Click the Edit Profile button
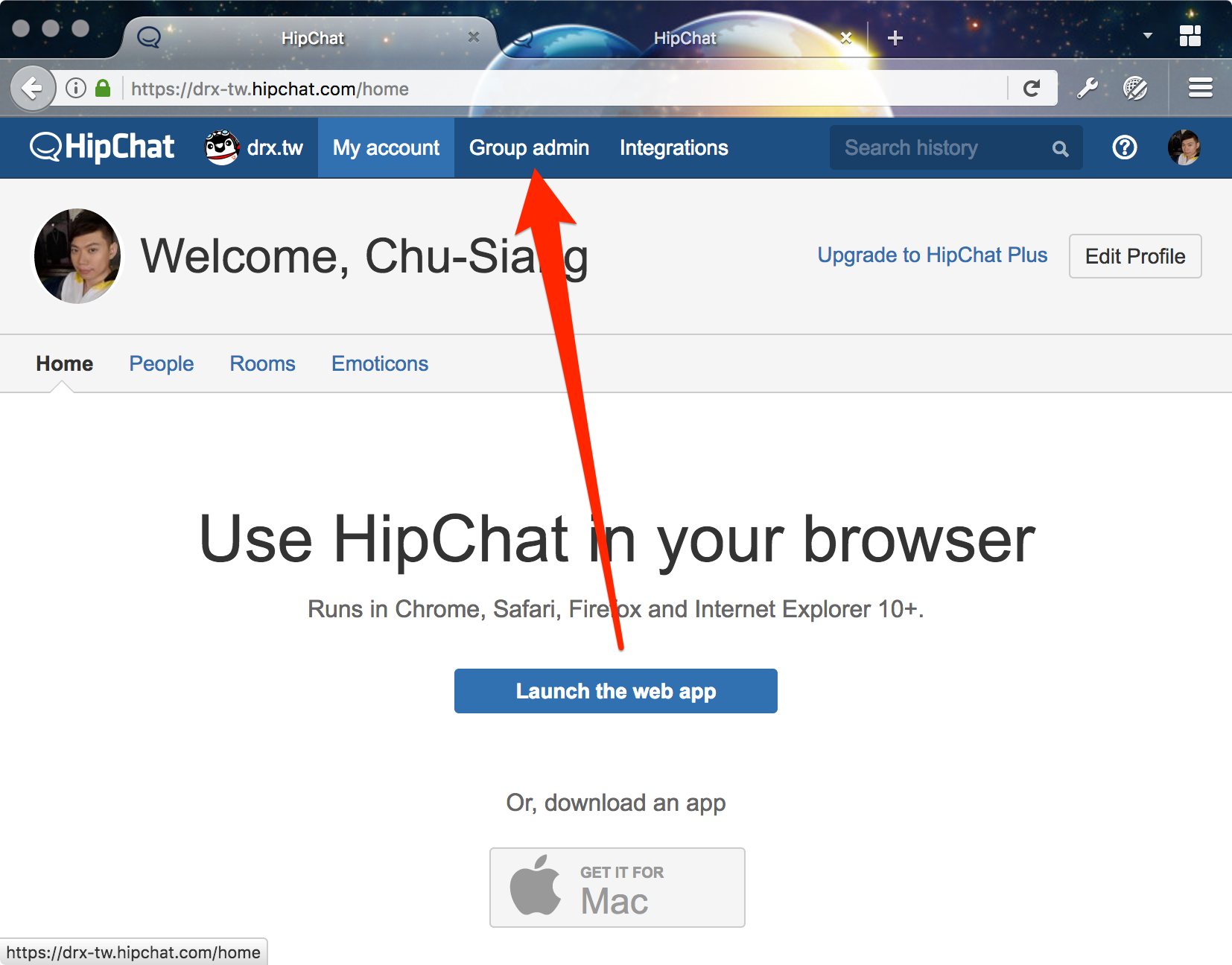Viewport: 1232px width, 965px height. pos(1135,256)
